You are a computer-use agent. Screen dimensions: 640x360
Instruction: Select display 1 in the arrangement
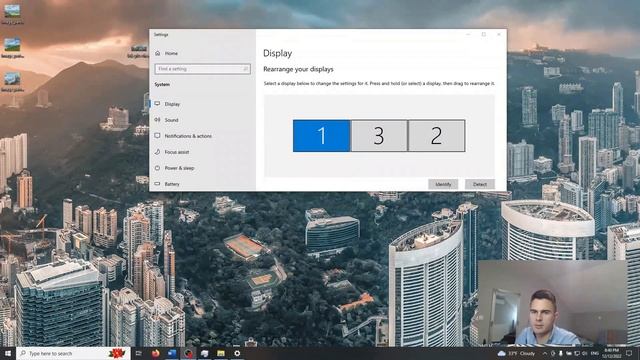[x=322, y=136]
